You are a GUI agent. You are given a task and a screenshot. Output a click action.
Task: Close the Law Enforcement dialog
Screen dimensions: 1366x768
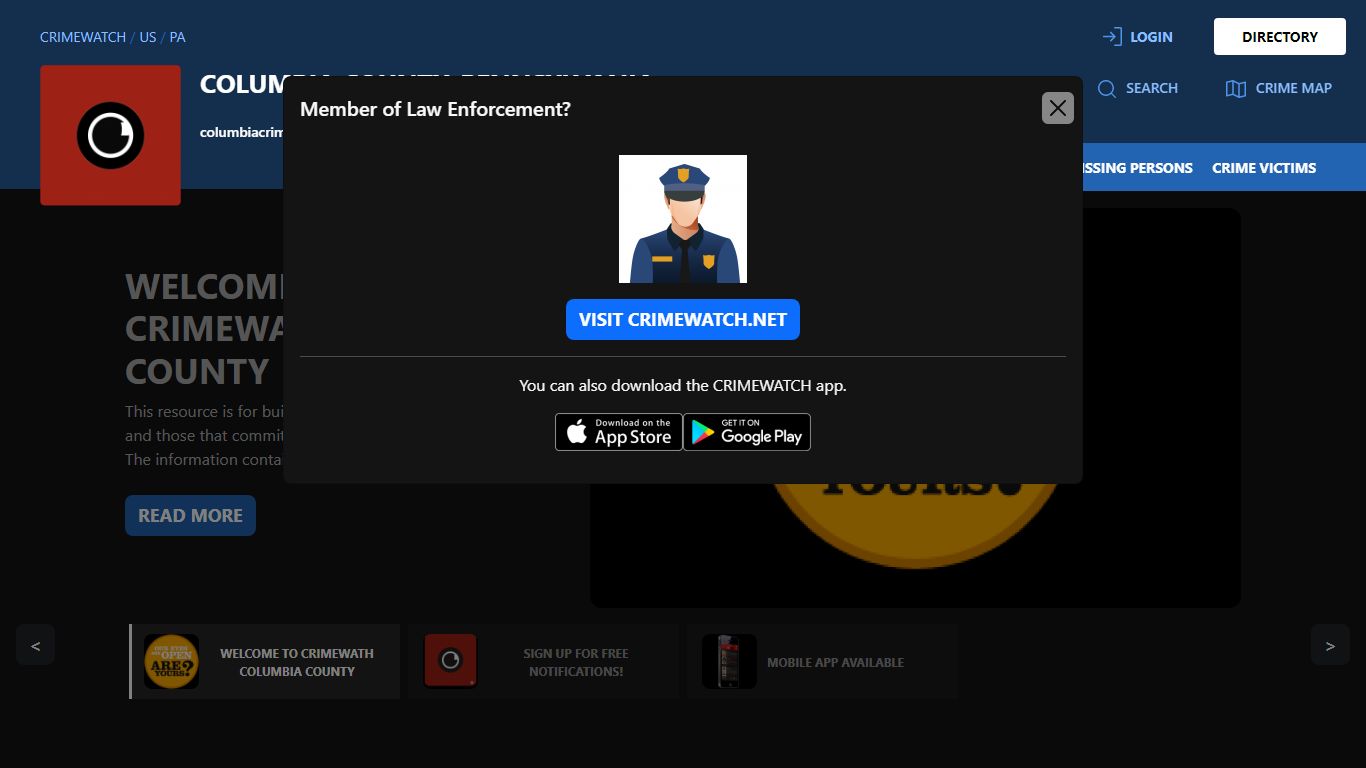[x=1058, y=108]
